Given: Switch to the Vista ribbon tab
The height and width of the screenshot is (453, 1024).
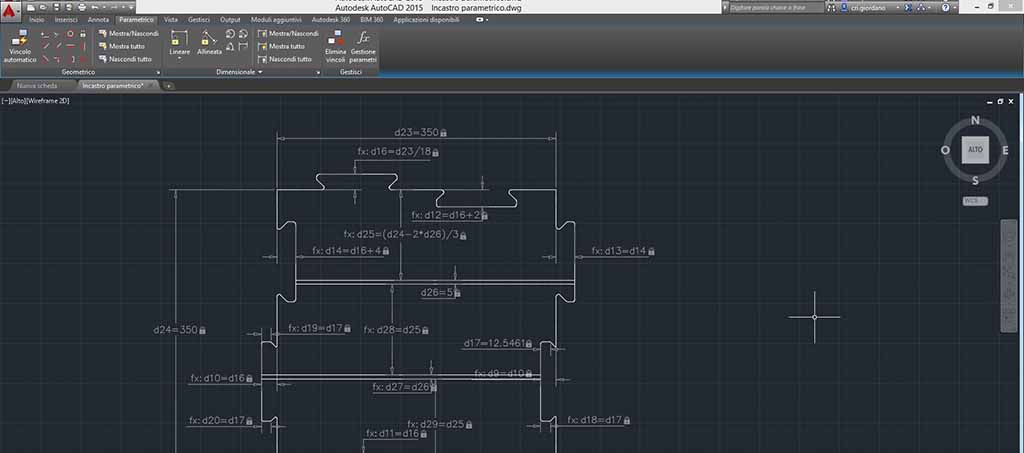Looking at the screenshot, I should click(x=170, y=20).
